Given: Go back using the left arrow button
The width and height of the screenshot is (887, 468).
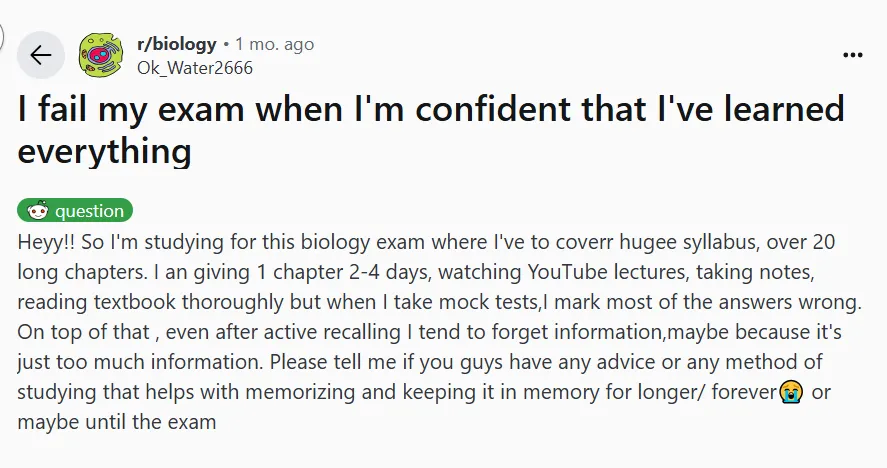Looking at the screenshot, I should click(41, 55).
